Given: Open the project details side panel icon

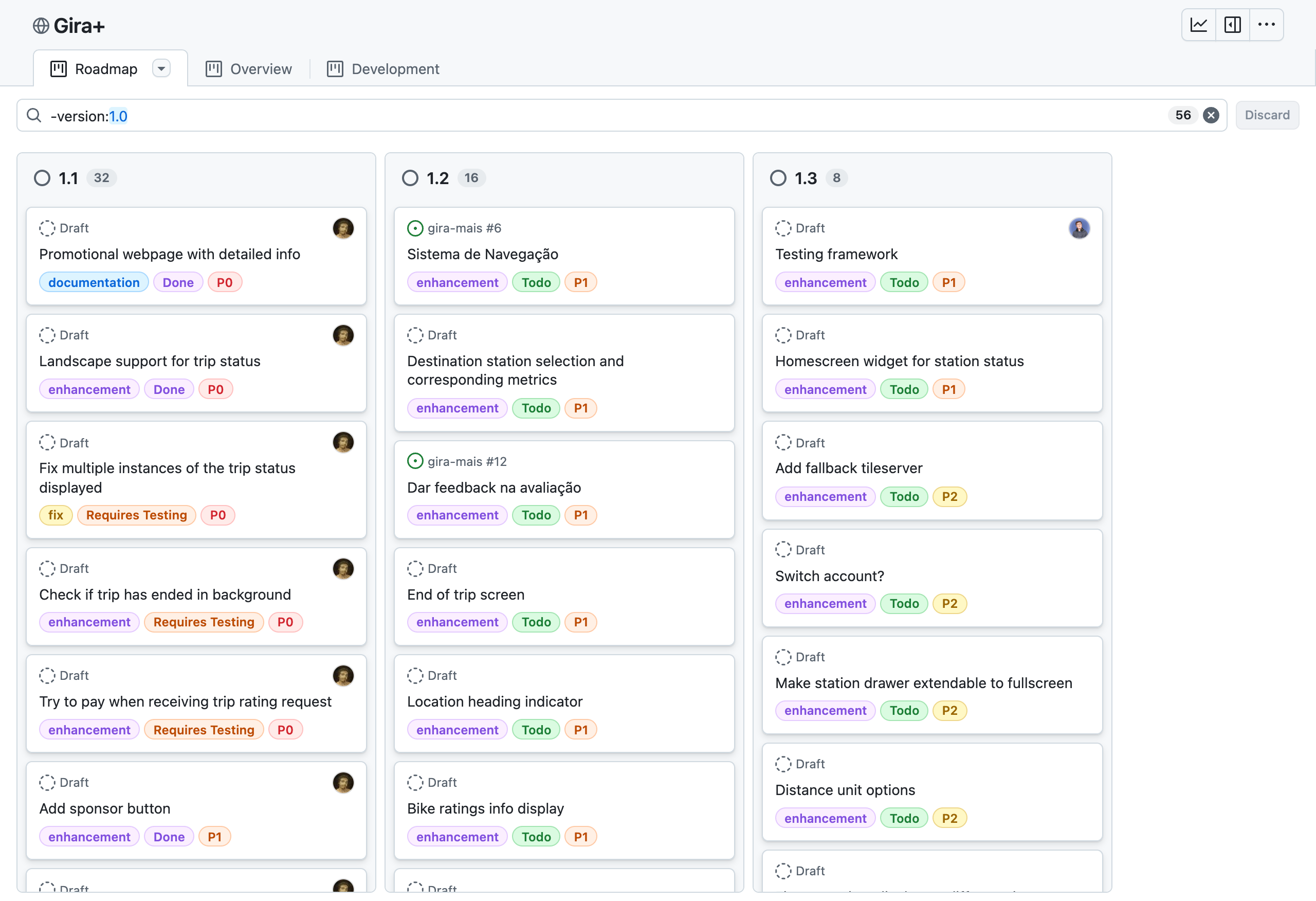Looking at the screenshot, I should pyautogui.click(x=1232, y=25).
